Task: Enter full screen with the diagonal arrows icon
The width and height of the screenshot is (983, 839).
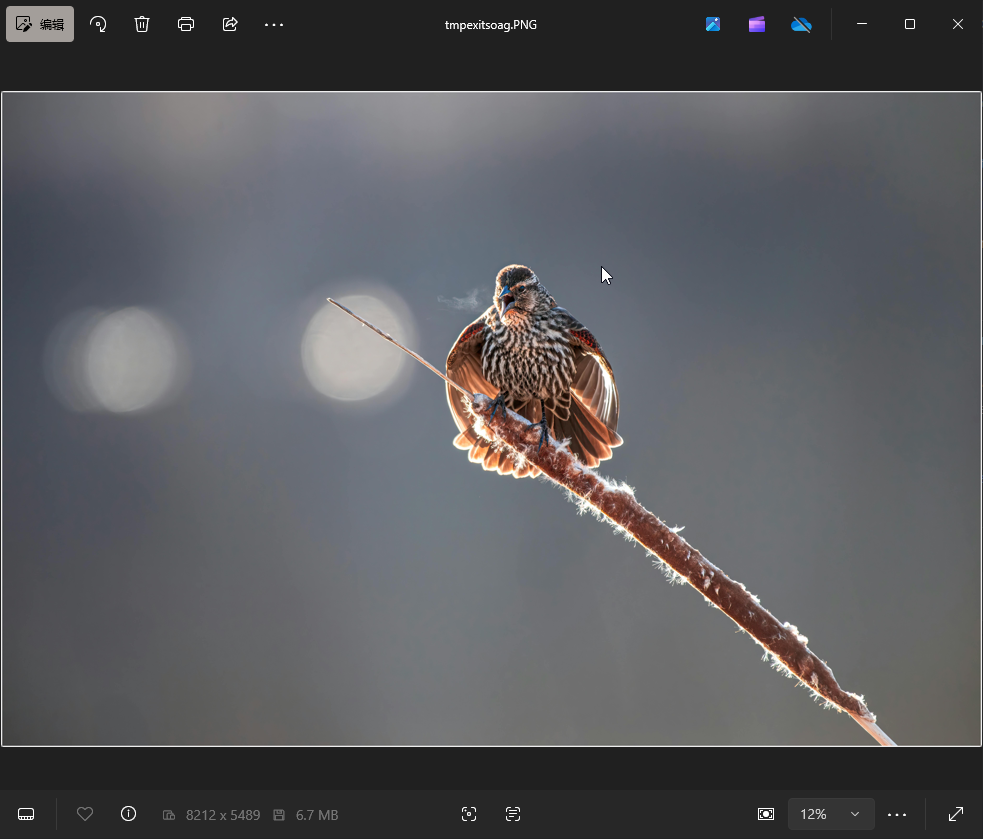Action: (956, 814)
